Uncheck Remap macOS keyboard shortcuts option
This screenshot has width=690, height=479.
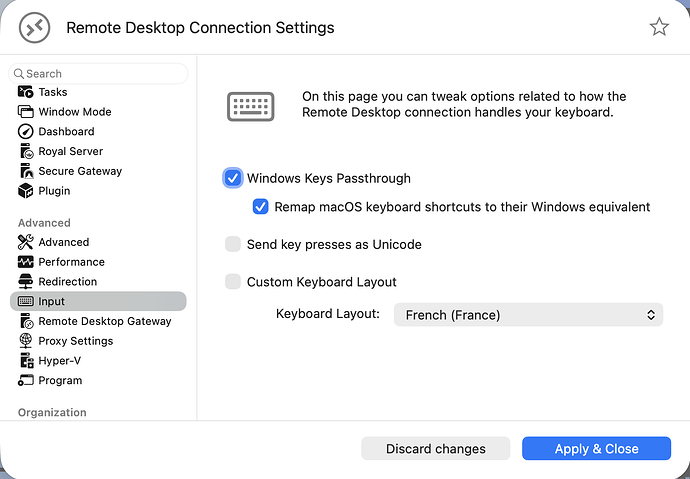click(260, 207)
